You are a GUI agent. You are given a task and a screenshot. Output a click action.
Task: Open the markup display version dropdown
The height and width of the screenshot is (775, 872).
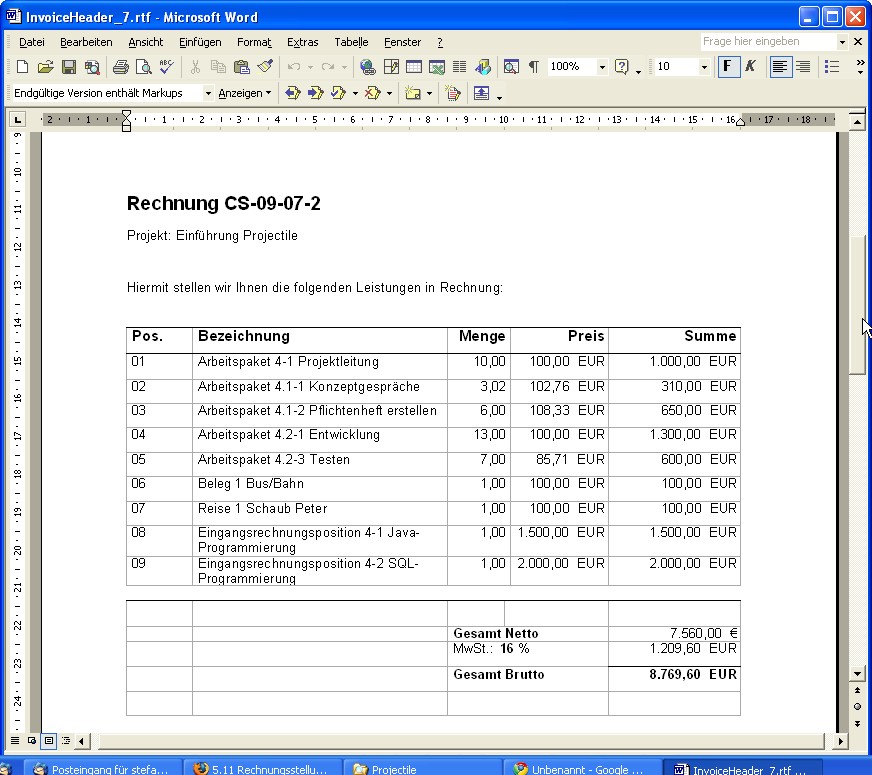coord(208,93)
